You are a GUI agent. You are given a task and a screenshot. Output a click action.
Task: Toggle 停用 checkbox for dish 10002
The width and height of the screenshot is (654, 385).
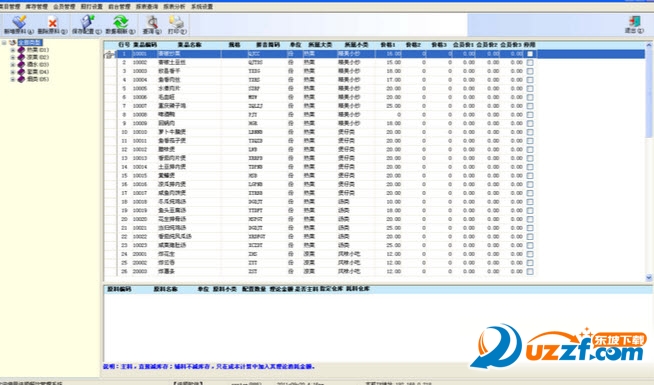tap(530, 63)
